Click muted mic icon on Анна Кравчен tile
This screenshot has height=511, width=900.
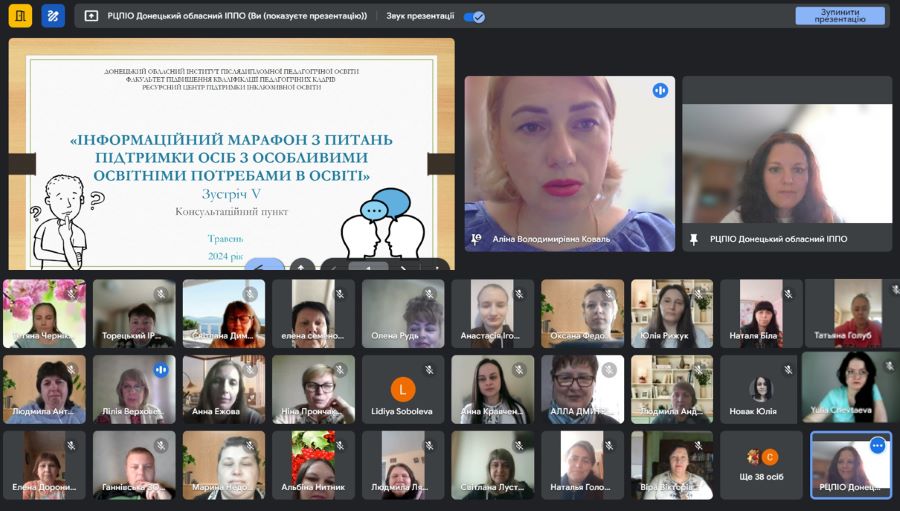pos(519,370)
